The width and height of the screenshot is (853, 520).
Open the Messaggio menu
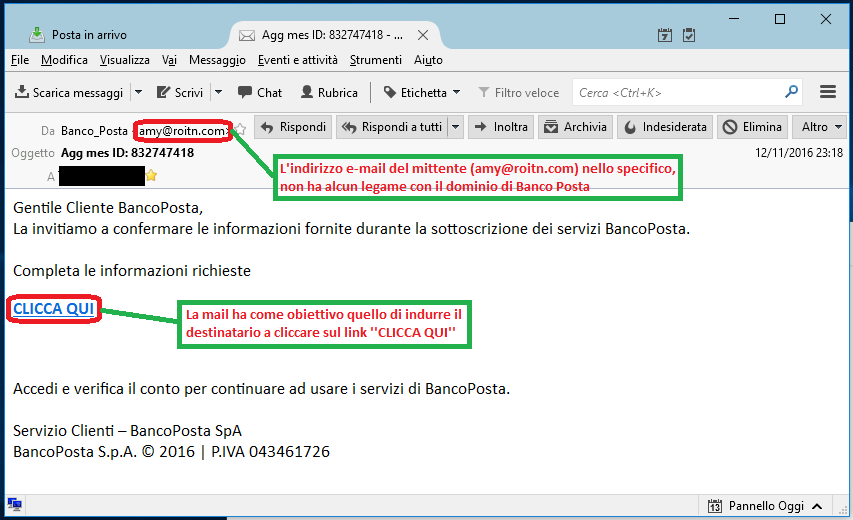coord(217,60)
